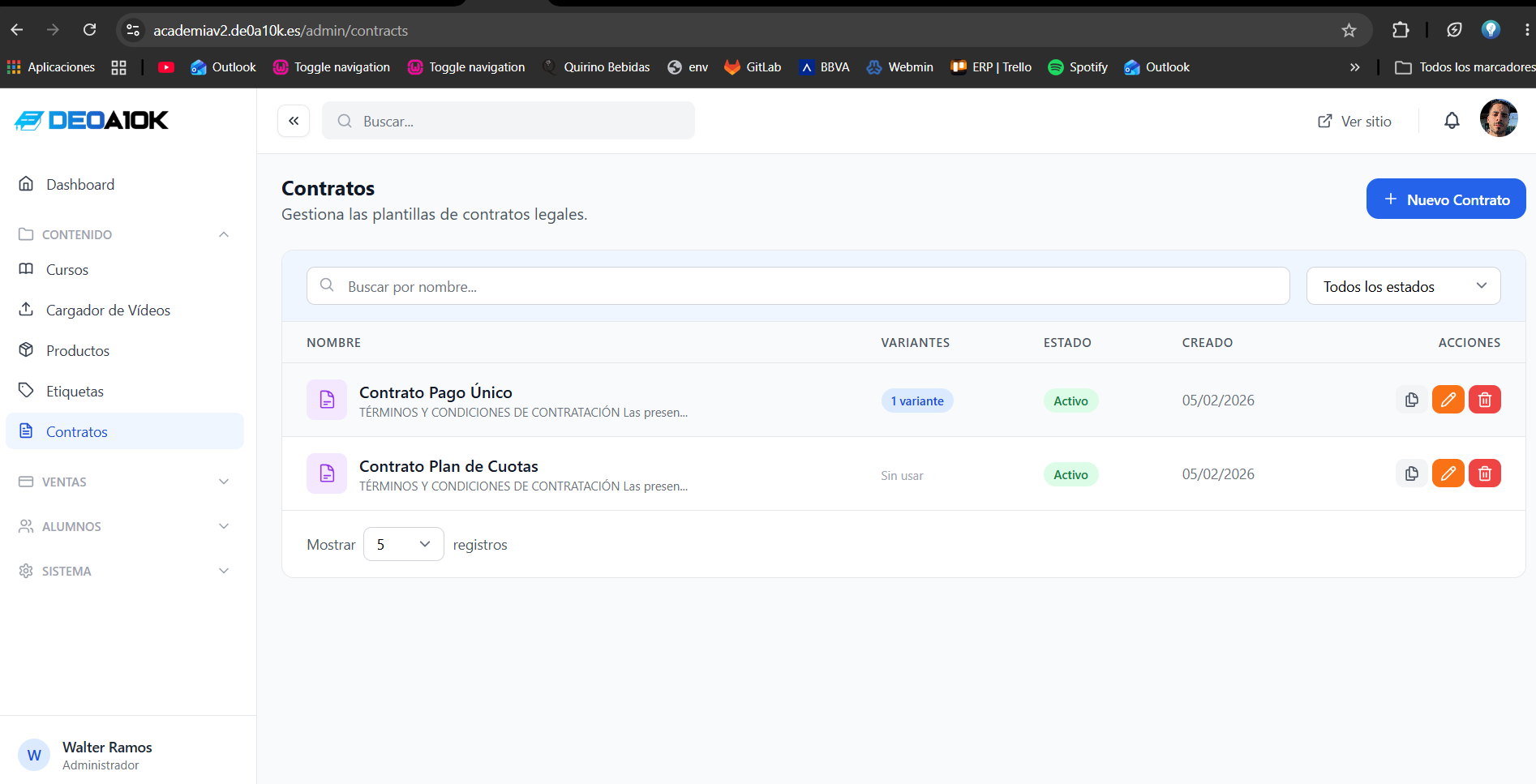Click the ESTADO column header
Screen dimensions: 1536x784
point(1067,342)
